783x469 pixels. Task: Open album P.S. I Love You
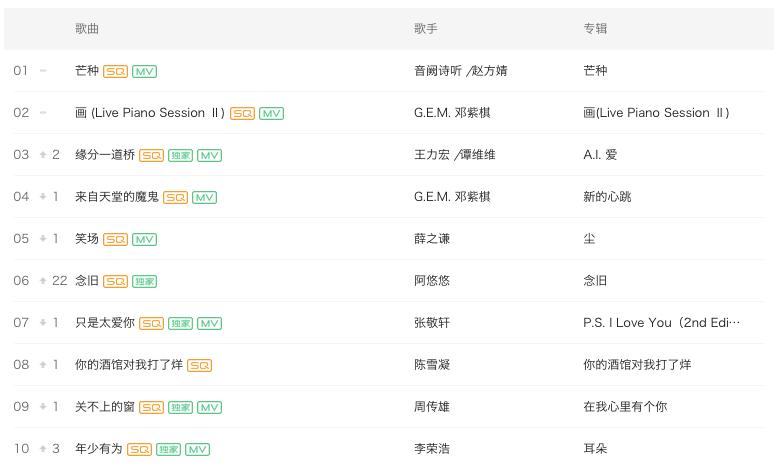(661, 323)
